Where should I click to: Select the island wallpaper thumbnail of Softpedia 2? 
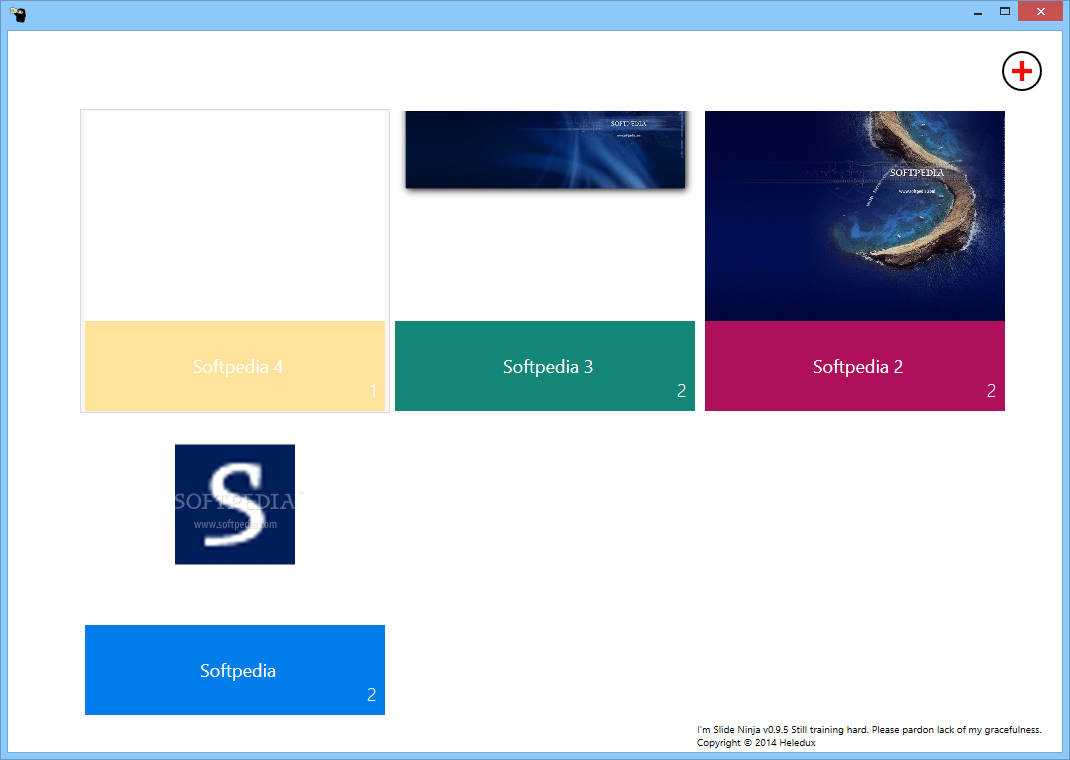coord(854,216)
